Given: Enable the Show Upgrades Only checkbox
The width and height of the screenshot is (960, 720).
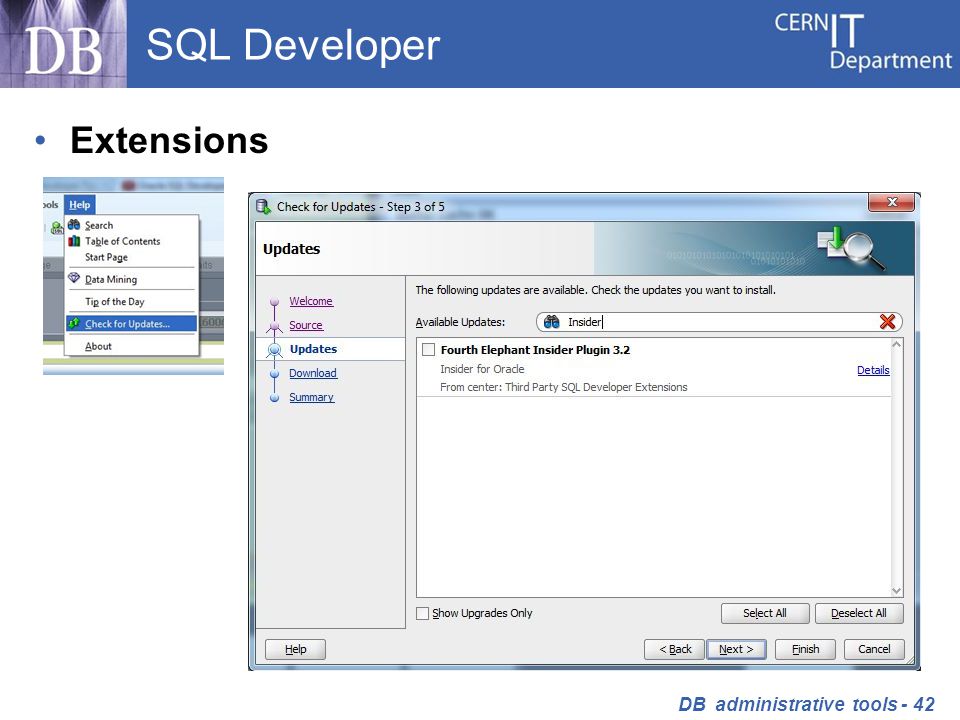Looking at the screenshot, I should tap(422, 613).
